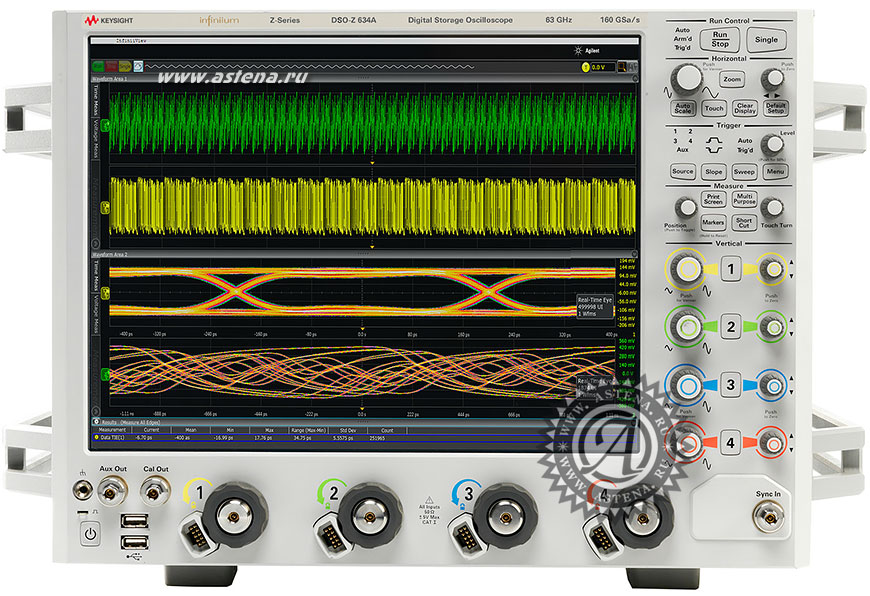870x596 pixels.
Task: Click the Mean column header in results
Action: [x=191, y=430]
